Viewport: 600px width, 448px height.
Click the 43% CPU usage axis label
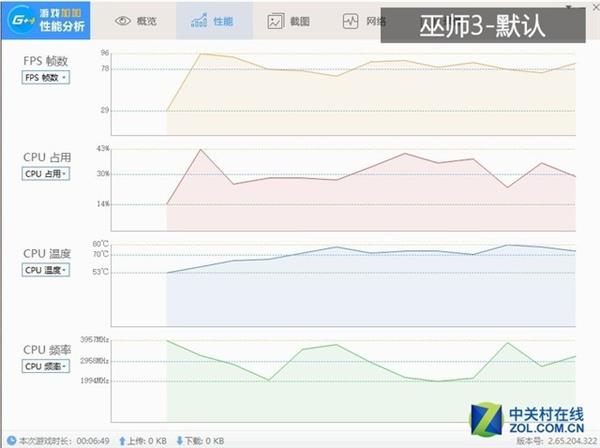103,148
